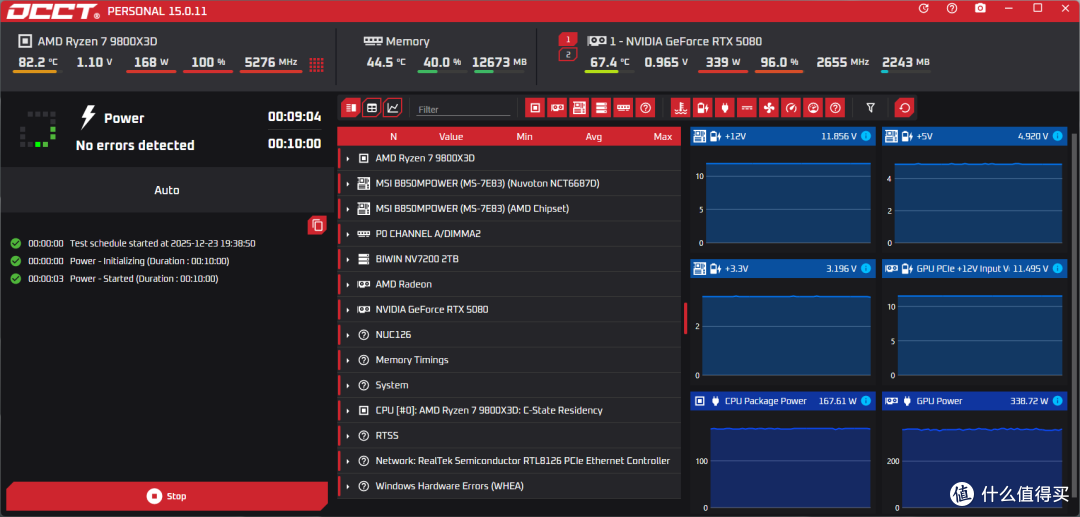Stop the running Power test
Screen dimensions: 1080x517
[x=165, y=496]
